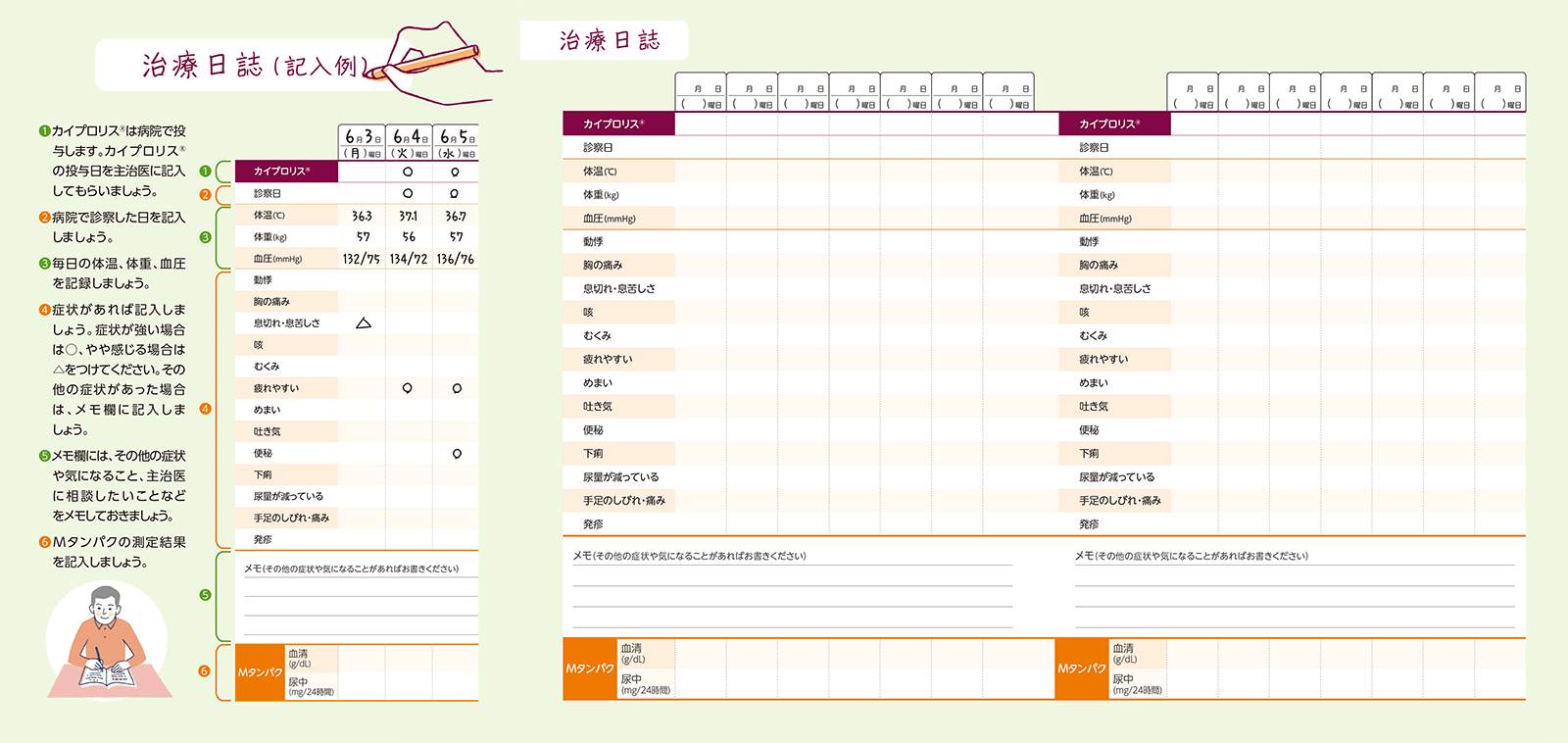Click the green number 5 marker beside the memo area
The image size is (1568, 743).
click(x=205, y=595)
